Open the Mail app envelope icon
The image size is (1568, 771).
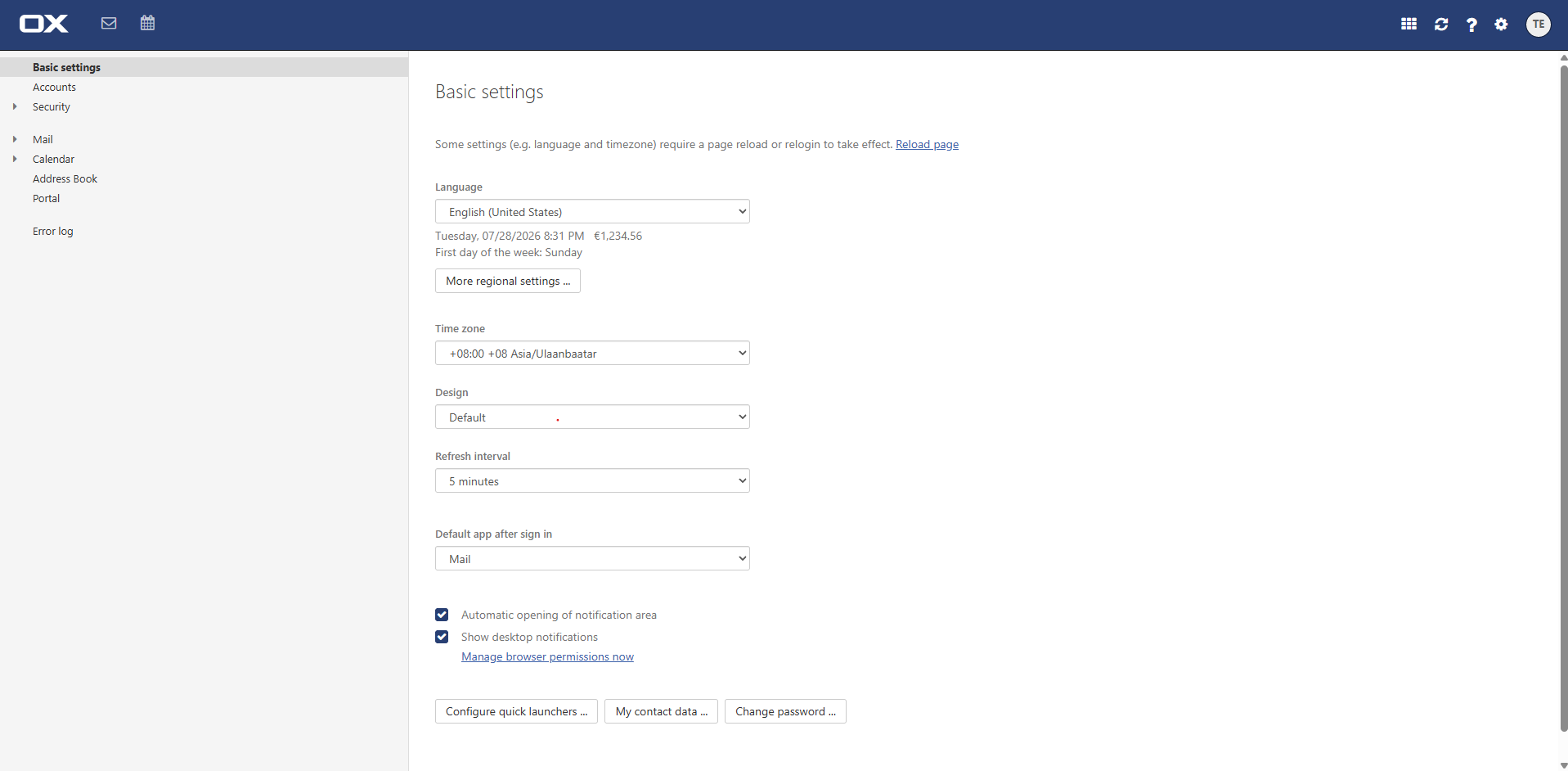tap(109, 23)
